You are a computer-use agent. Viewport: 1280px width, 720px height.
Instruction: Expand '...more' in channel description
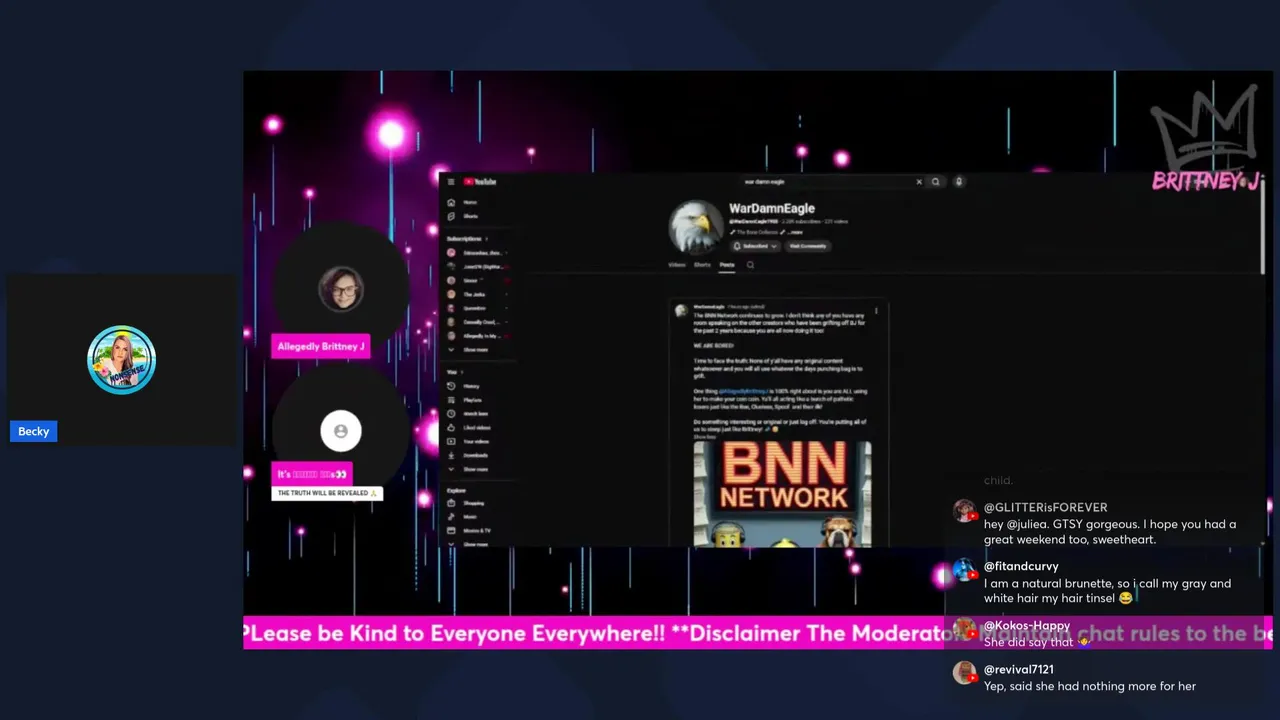(x=795, y=232)
